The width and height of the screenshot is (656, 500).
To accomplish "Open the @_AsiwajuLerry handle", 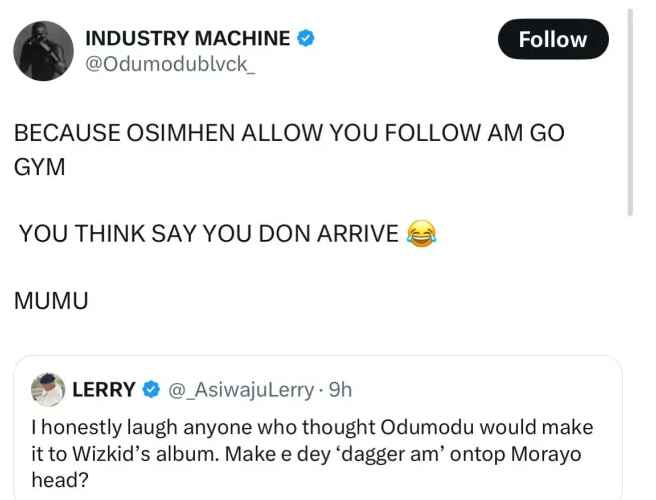I will click(x=241, y=390).
